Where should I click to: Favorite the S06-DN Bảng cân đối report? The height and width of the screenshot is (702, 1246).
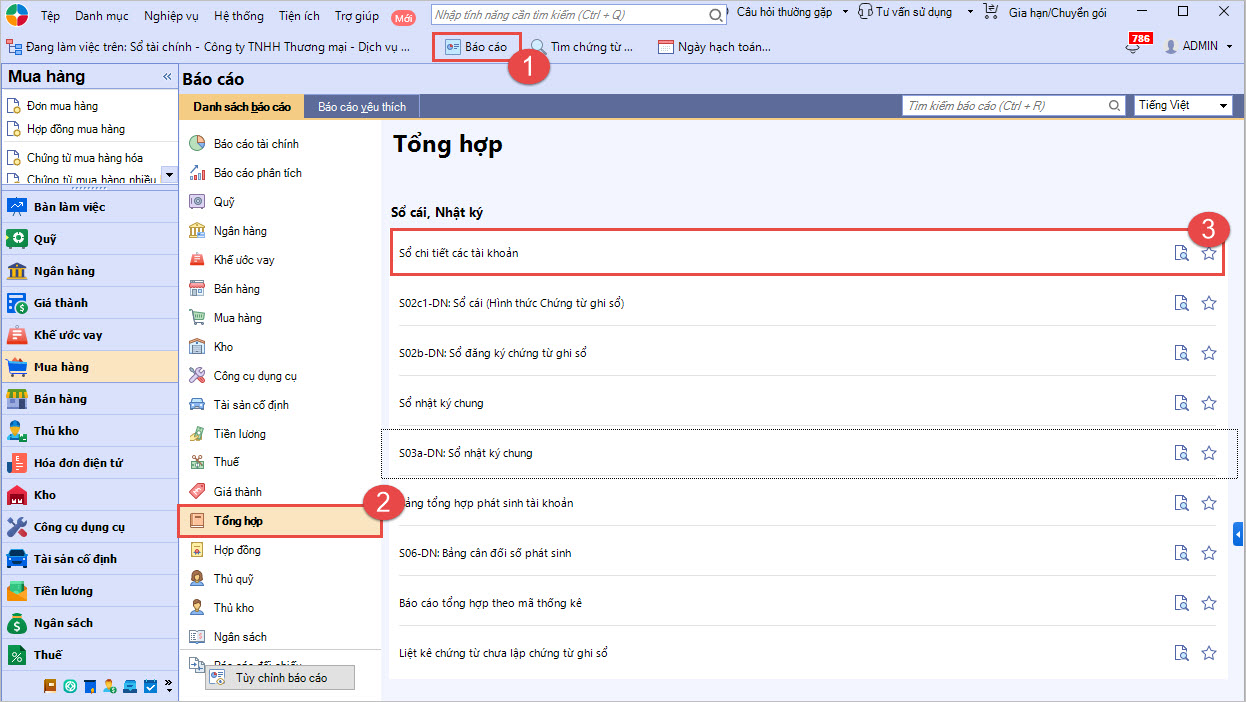coord(1208,553)
